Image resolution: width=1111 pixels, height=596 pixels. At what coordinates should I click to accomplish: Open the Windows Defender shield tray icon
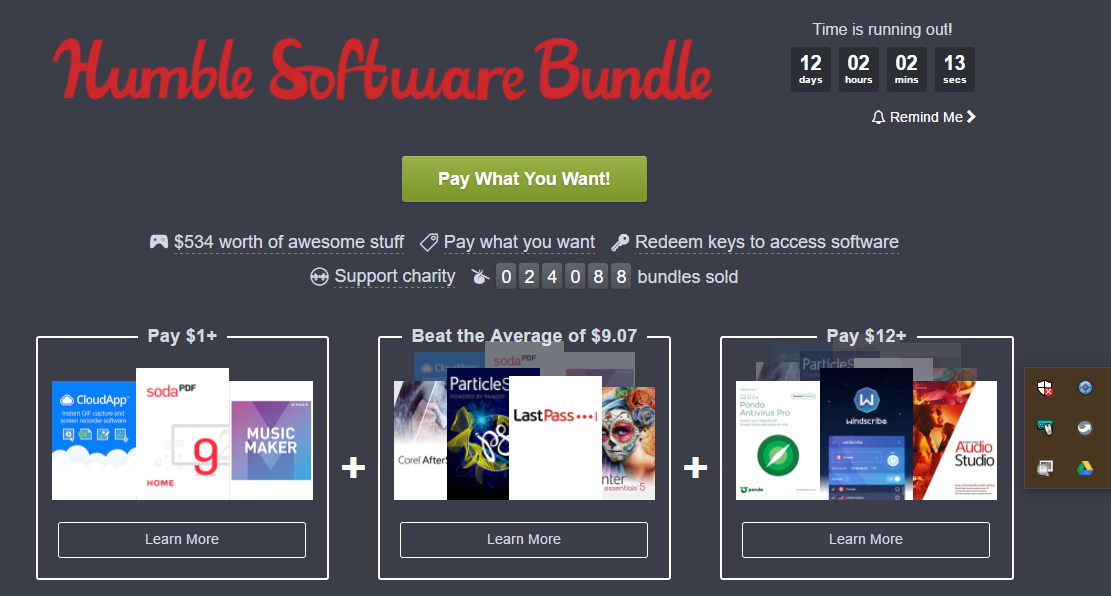(x=1045, y=388)
